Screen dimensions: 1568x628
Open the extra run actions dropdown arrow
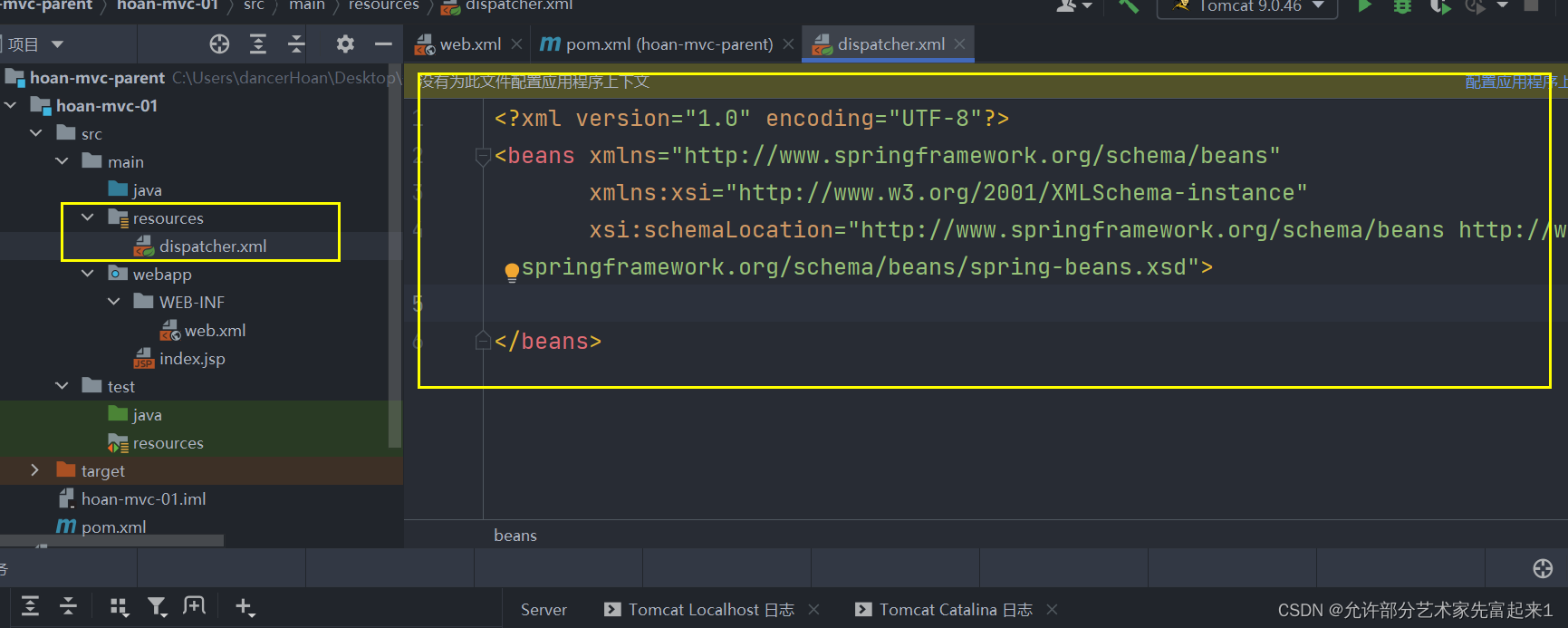pos(1503,5)
